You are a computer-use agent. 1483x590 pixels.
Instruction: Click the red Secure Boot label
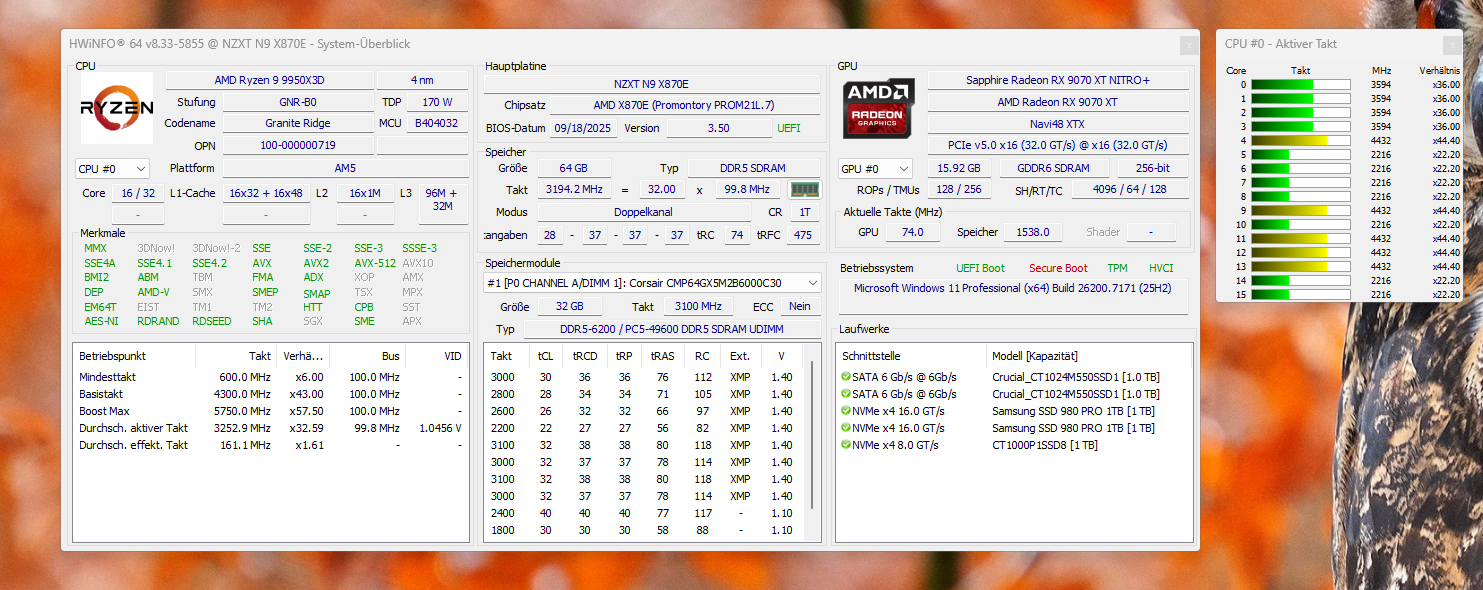pos(1058,268)
